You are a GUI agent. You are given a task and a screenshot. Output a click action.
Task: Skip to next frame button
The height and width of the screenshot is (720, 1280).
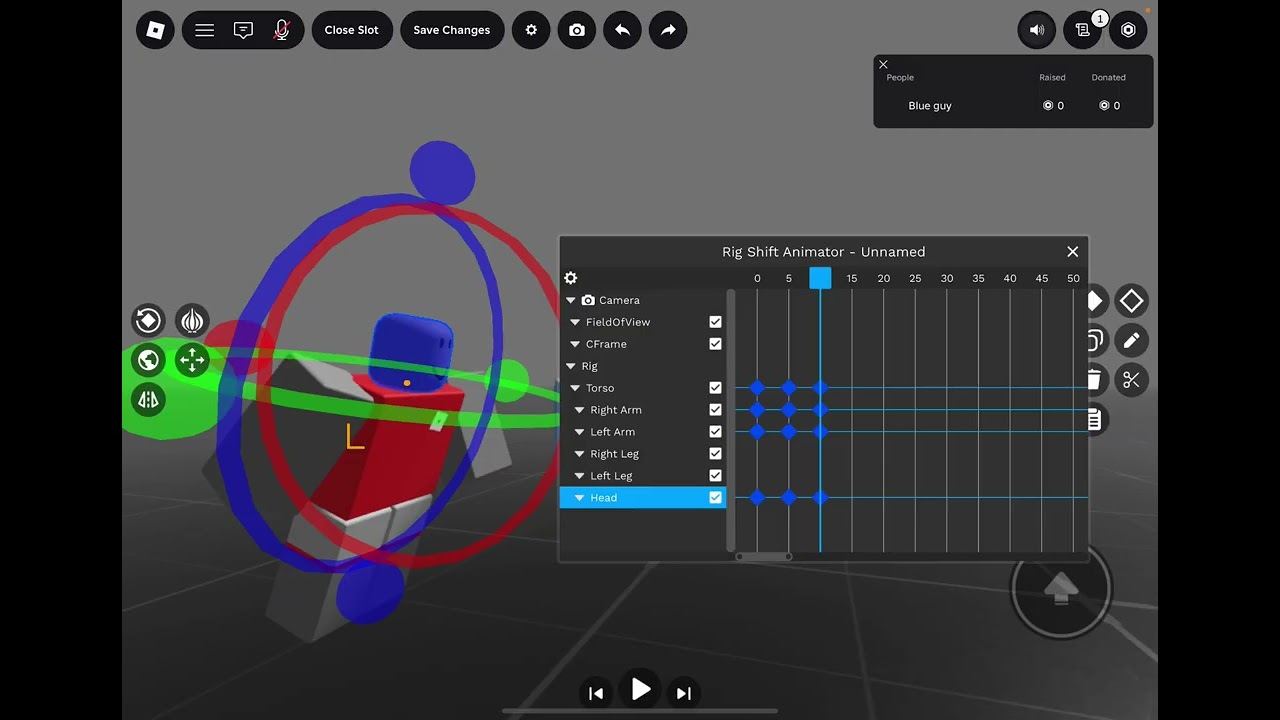click(684, 693)
